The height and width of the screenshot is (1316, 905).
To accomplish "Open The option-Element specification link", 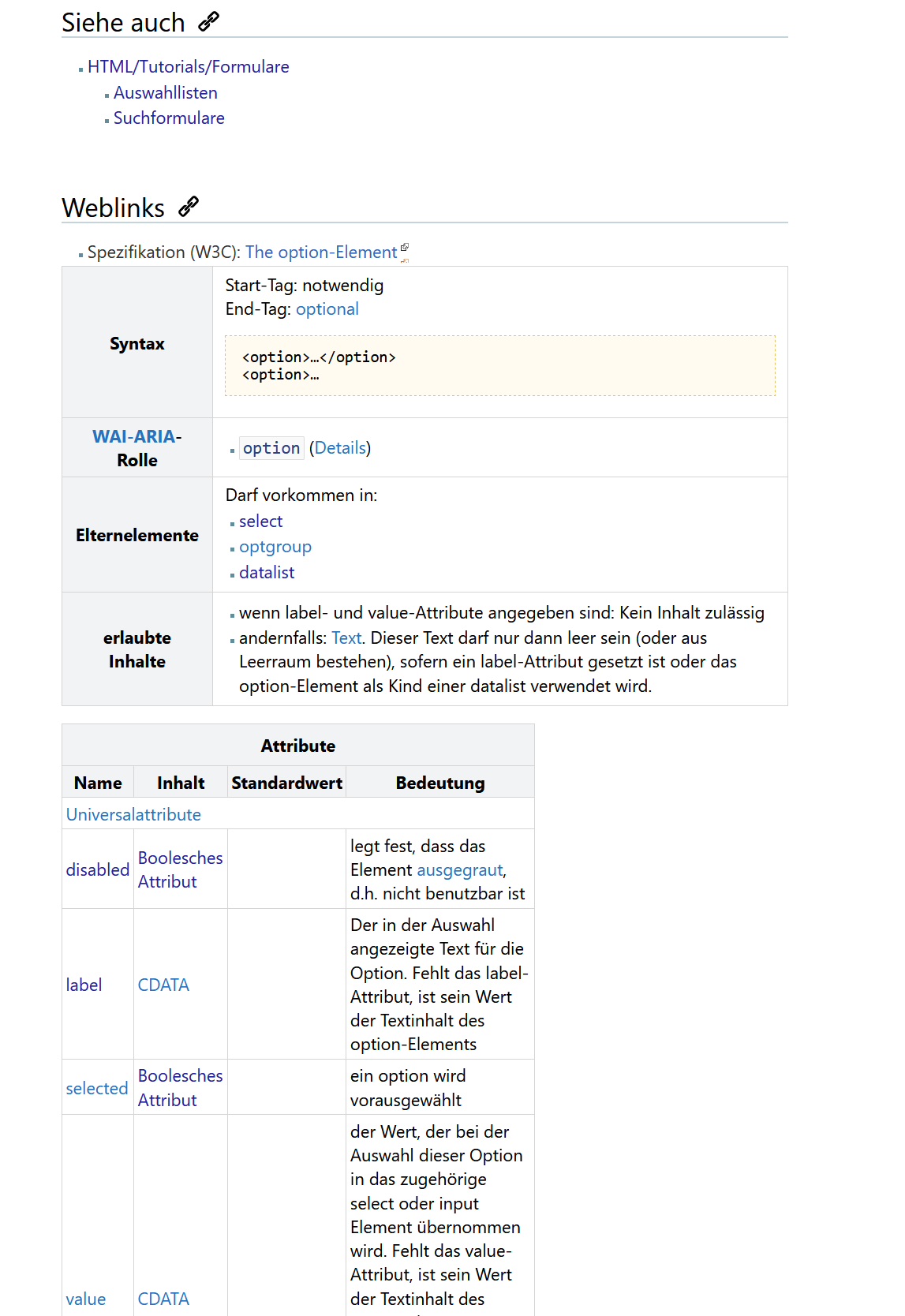I will click(x=320, y=252).
